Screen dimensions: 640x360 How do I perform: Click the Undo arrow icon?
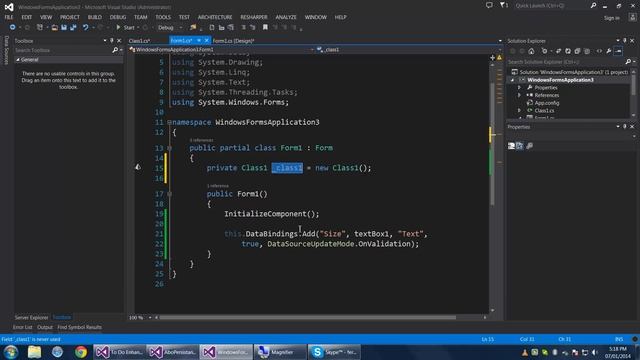[x=86, y=27]
